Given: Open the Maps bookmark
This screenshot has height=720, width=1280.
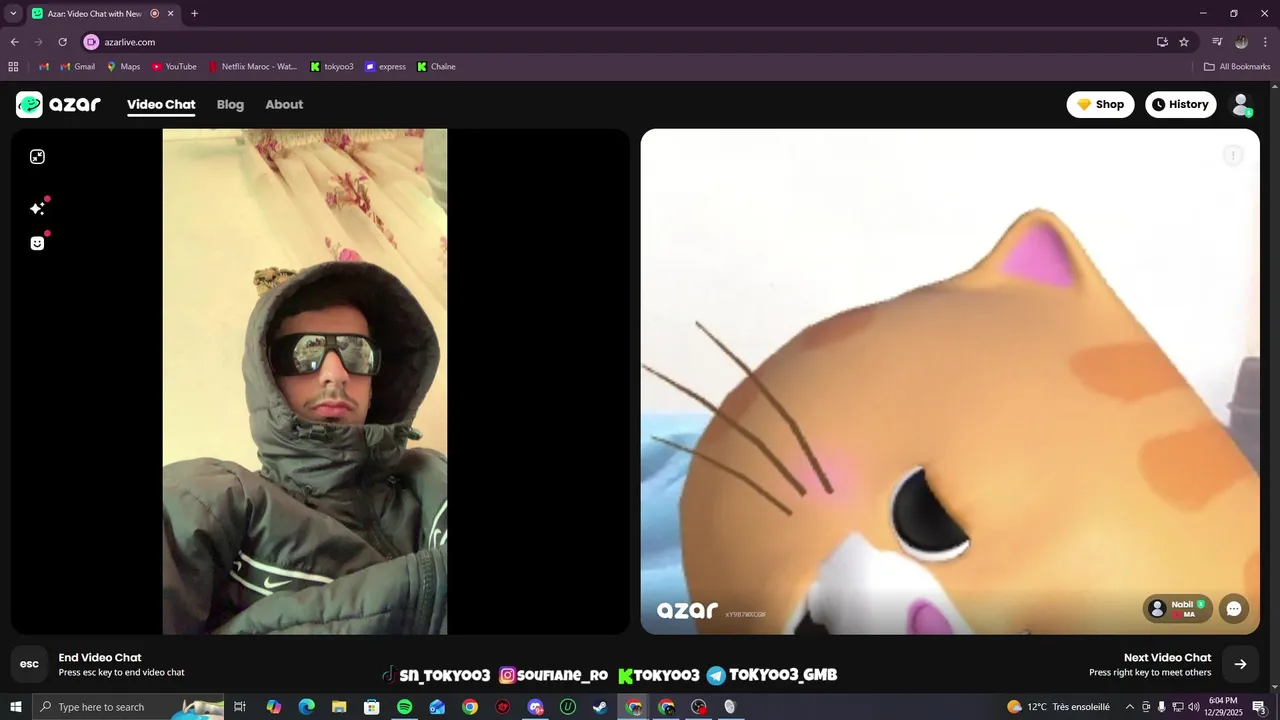Looking at the screenshot, I should (123, 67).
